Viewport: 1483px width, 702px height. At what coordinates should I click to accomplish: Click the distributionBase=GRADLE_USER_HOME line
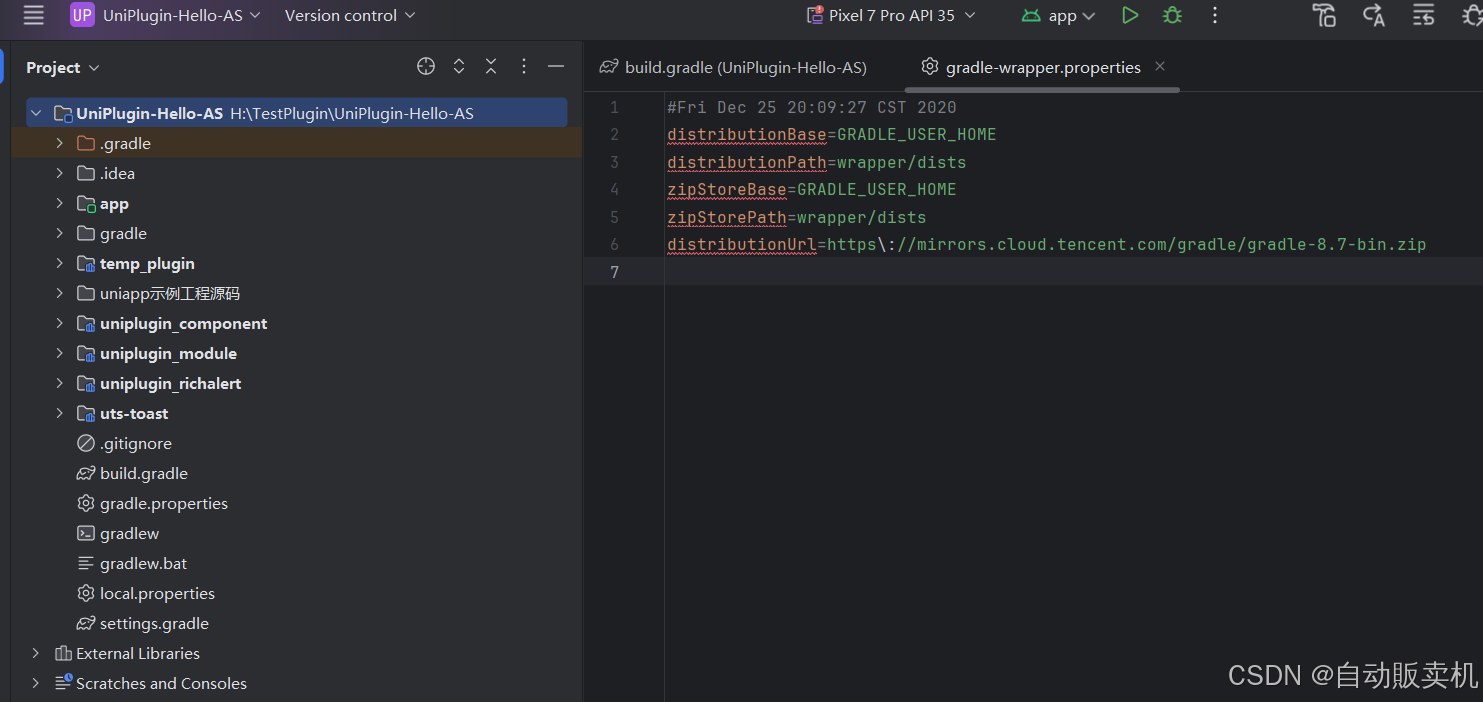coord(832,134)
